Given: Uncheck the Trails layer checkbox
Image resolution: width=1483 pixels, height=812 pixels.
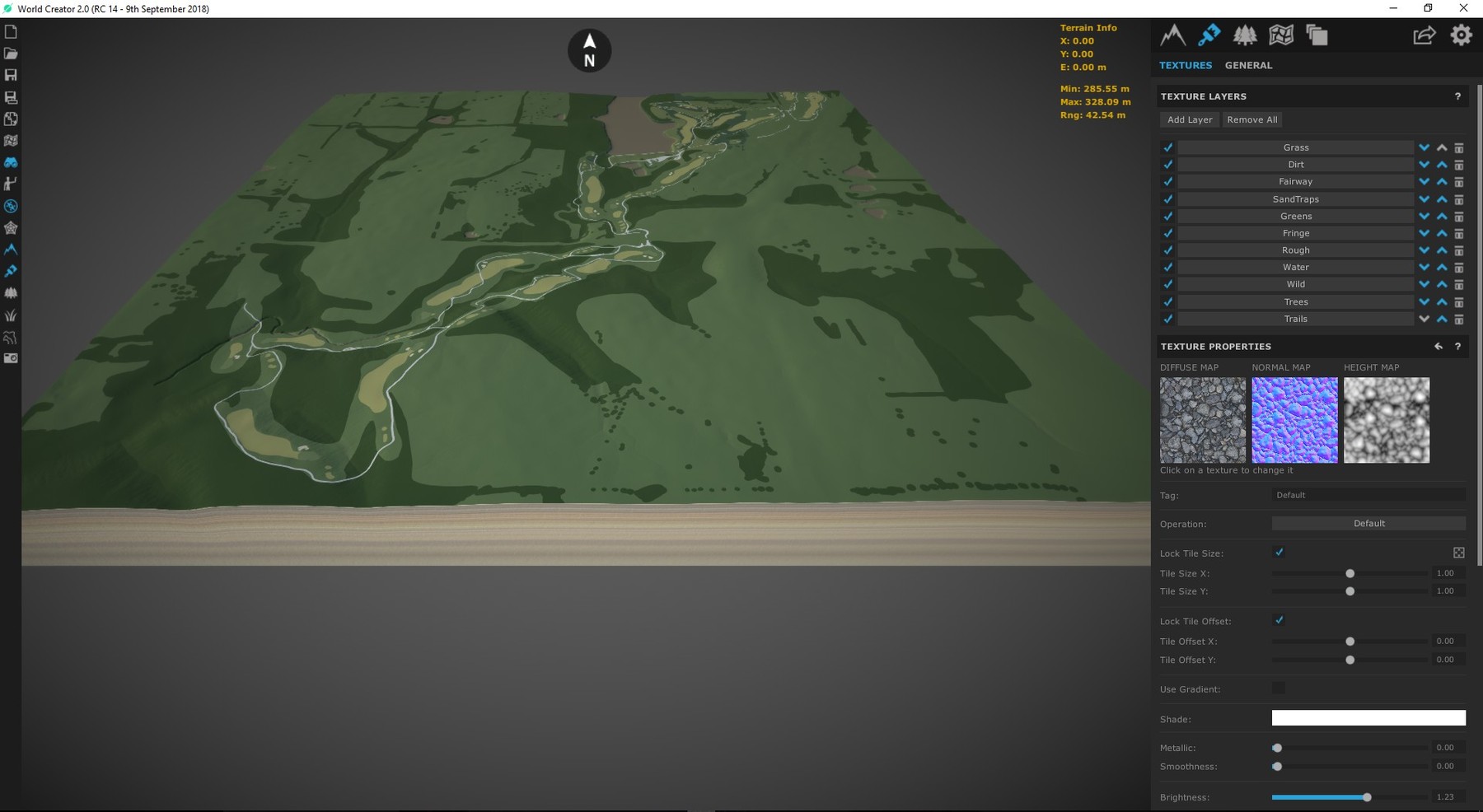Looking at the screenshot, I should pyautogui.click(x=1167, y=319).
